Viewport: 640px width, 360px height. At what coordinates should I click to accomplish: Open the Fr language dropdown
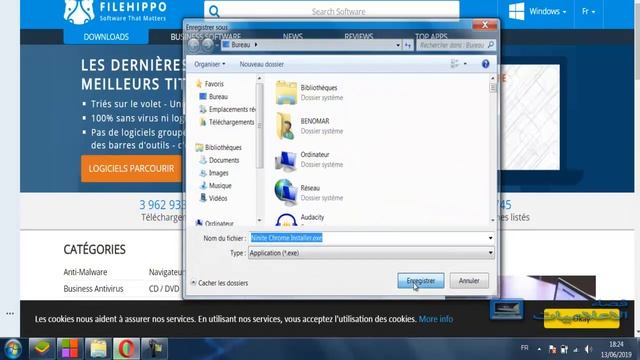tap(588, 11)
